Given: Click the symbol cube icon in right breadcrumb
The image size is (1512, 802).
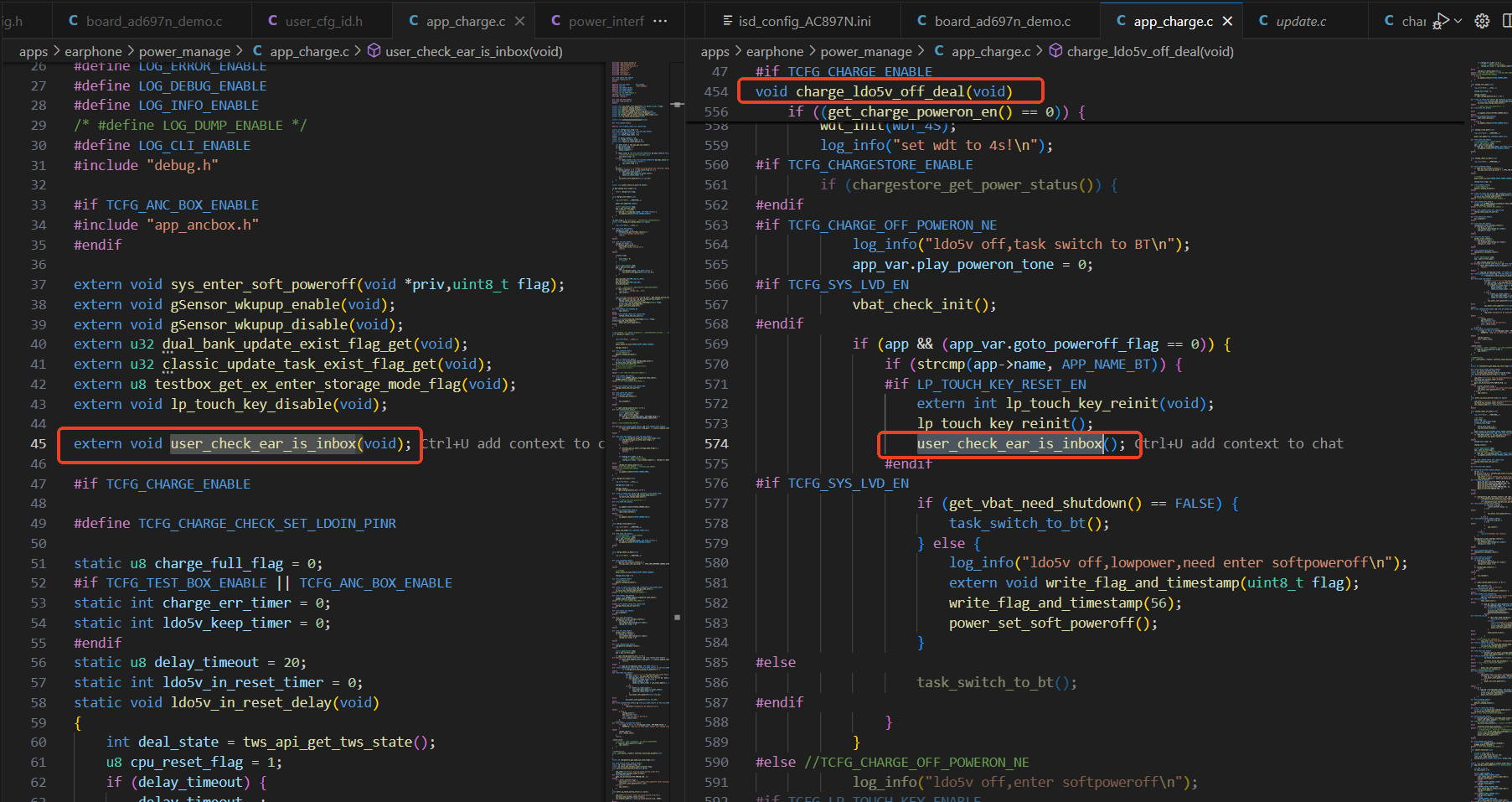Looking at the screenshot, I should pos(1056,51).
